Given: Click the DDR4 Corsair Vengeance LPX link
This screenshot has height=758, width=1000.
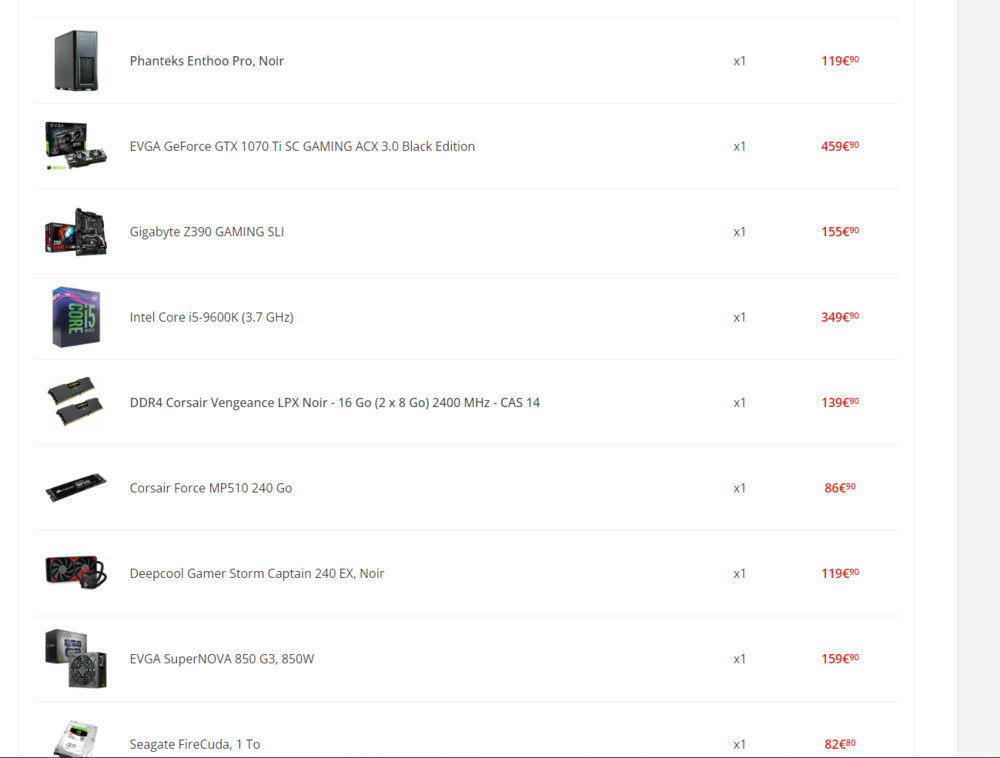Looking at the screenshot, I should point(334,403).
